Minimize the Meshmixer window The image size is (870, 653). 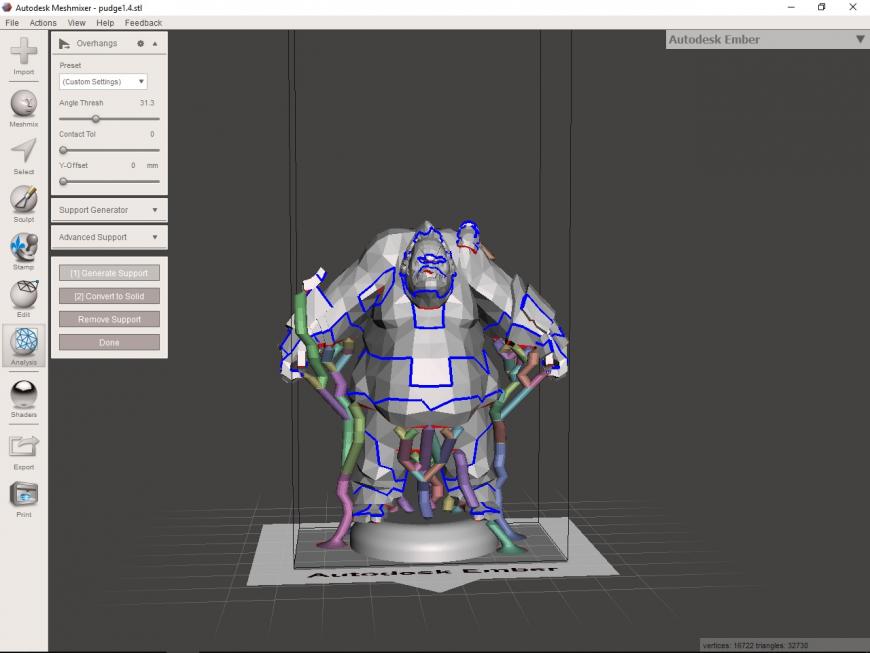[791, 7]
